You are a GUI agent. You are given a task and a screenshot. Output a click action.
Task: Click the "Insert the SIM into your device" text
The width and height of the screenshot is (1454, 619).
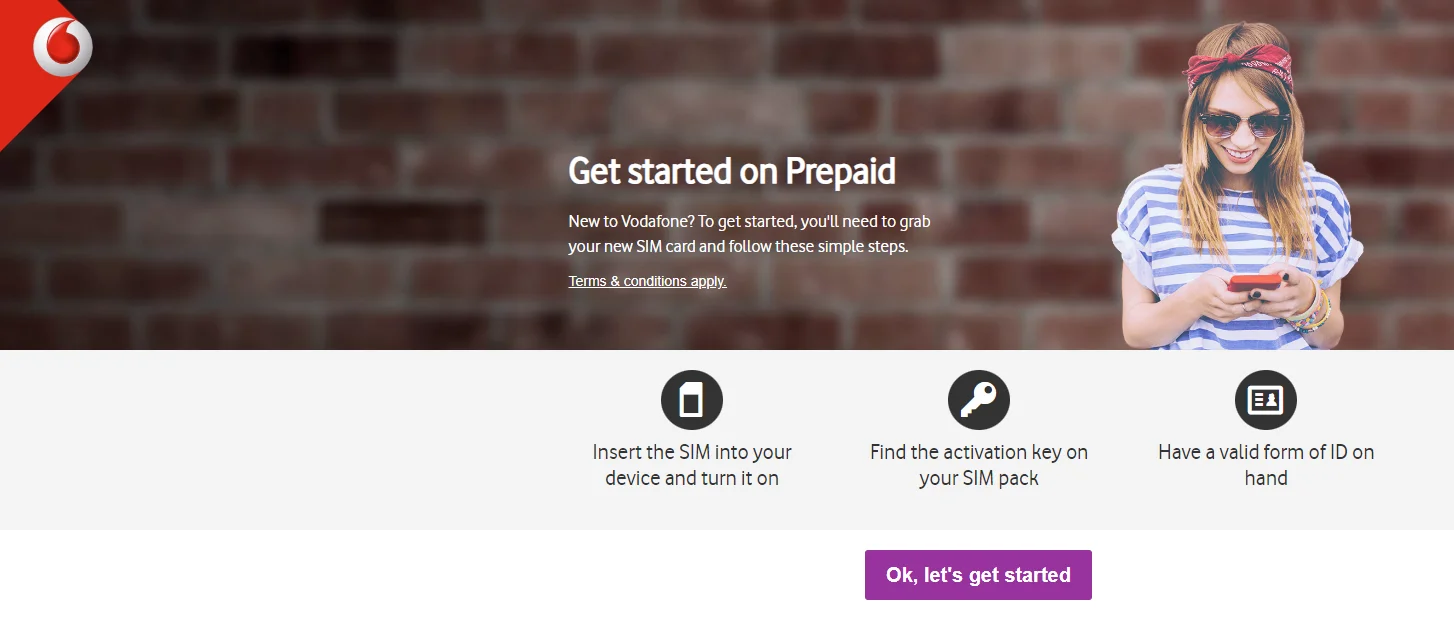coord(691,465)
